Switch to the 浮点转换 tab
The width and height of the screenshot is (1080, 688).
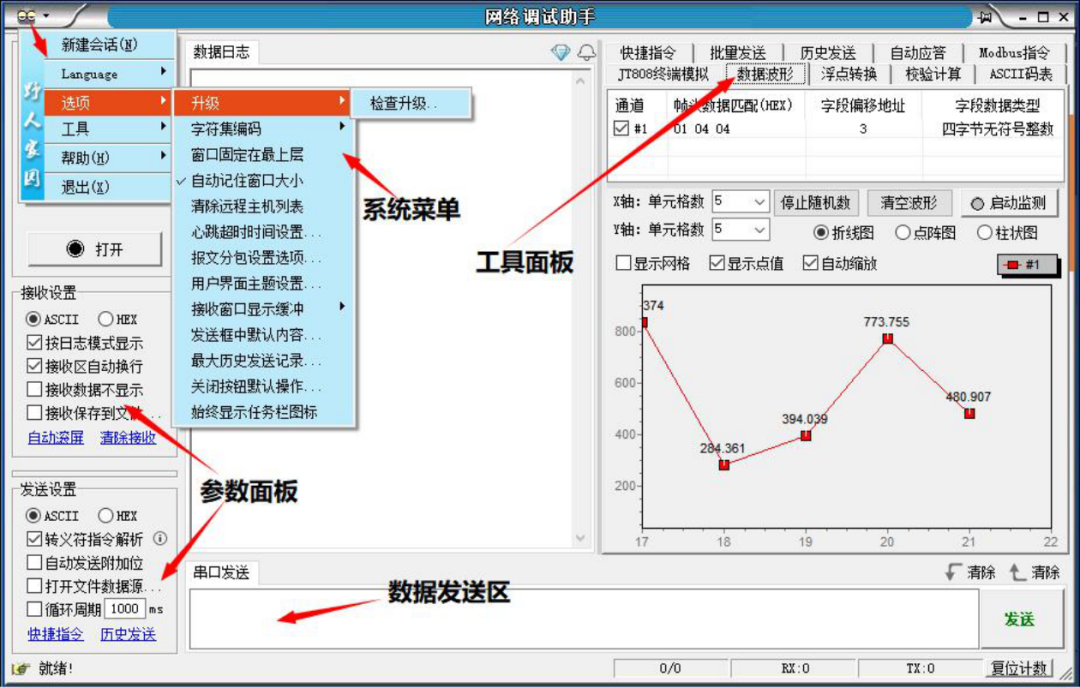pos(849,74)
